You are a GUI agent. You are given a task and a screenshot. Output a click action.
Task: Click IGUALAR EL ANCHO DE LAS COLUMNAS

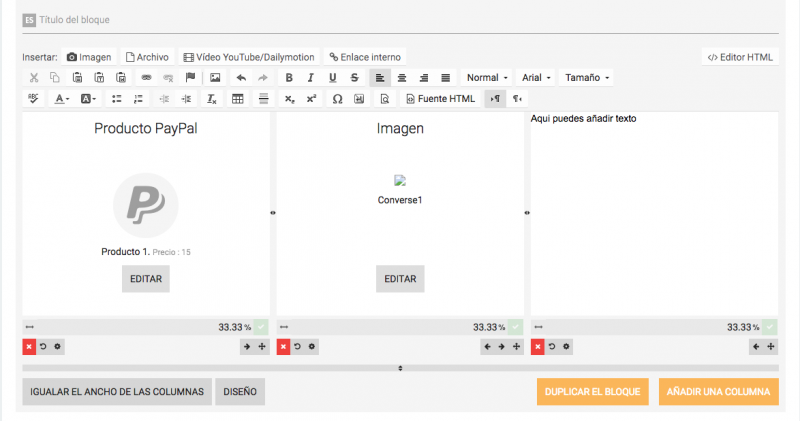117,391
